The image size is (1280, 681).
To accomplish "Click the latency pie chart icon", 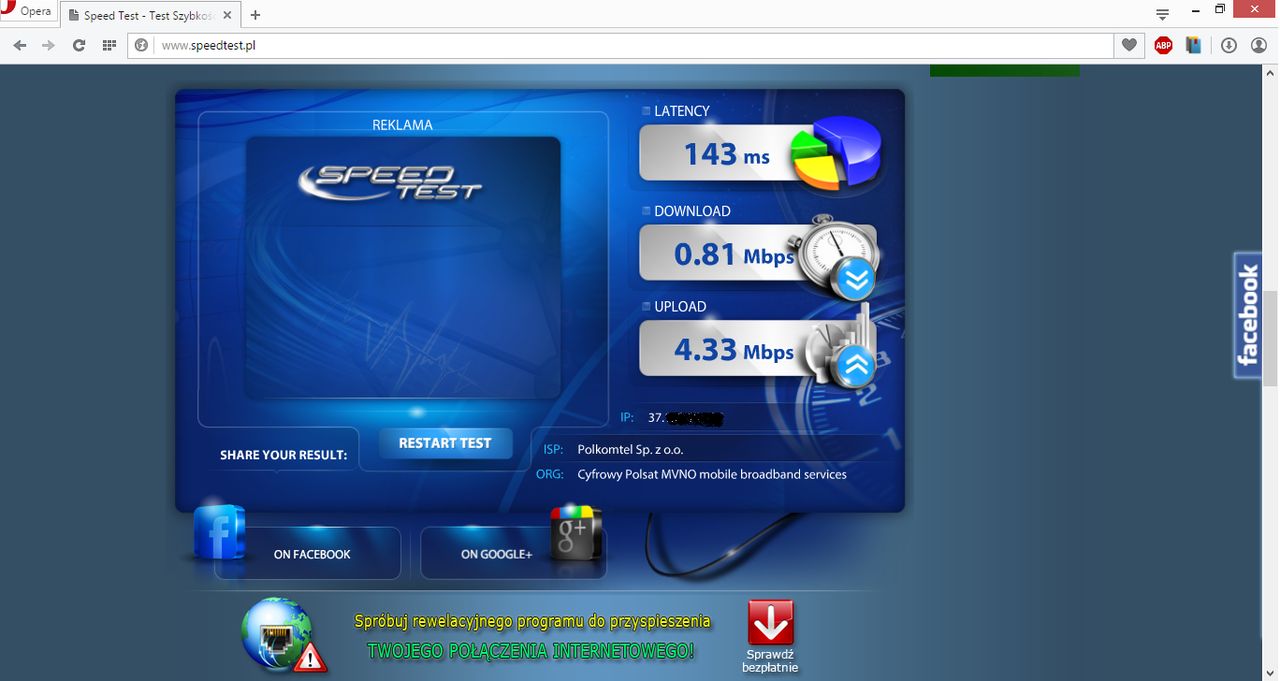I will point(836,153).
